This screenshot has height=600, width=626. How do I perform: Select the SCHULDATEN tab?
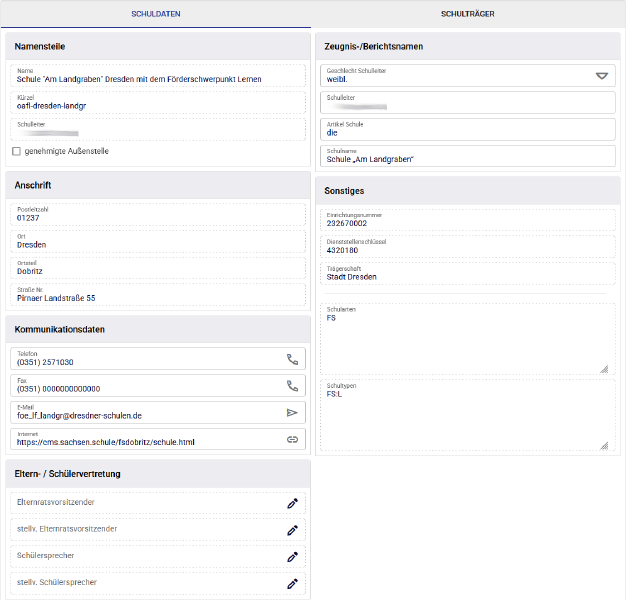coord(156,14)
